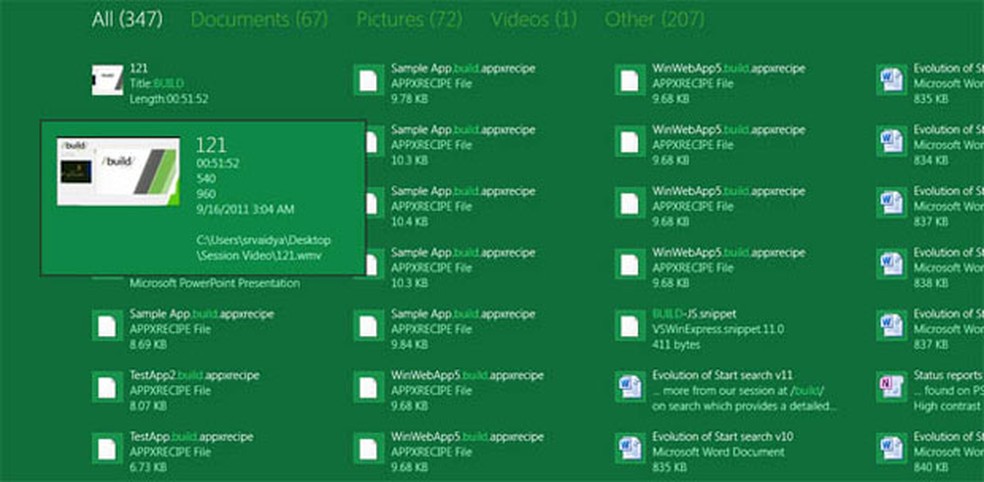Click the '411 bytes' size text
The width and height of the screenshot is (984, 482).
click(x=678, y=345)
